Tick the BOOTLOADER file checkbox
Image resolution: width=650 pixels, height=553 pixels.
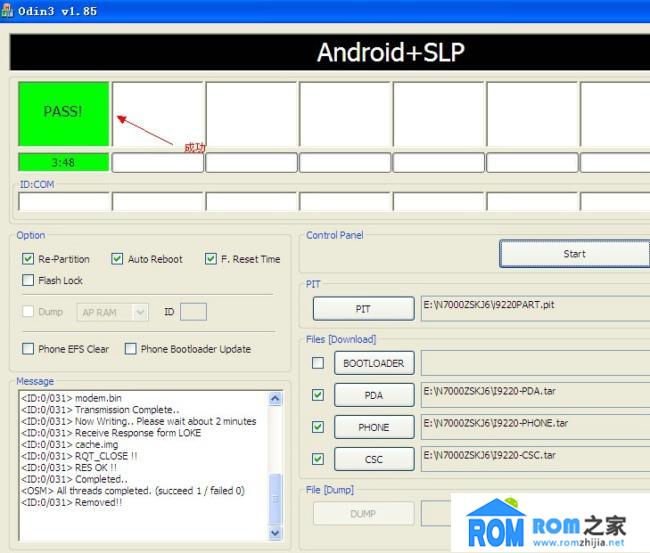[318, 363]
